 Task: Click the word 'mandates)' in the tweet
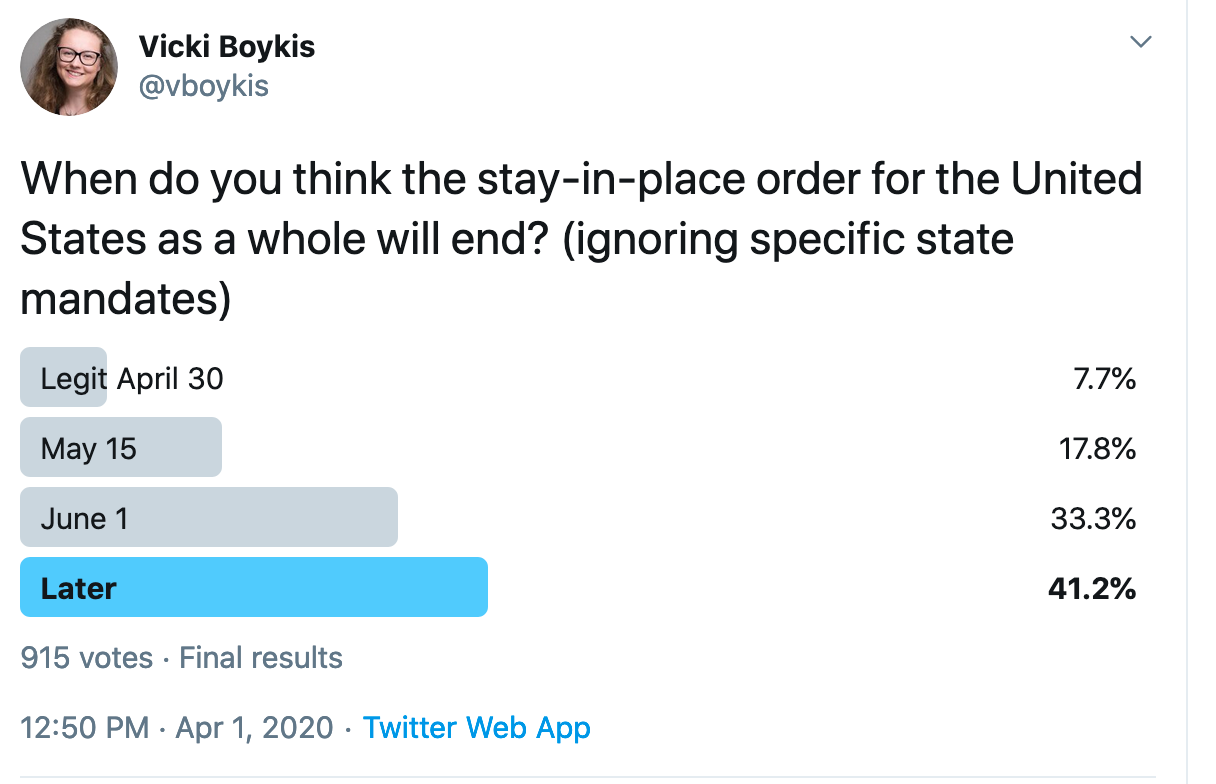click(126, 300)
